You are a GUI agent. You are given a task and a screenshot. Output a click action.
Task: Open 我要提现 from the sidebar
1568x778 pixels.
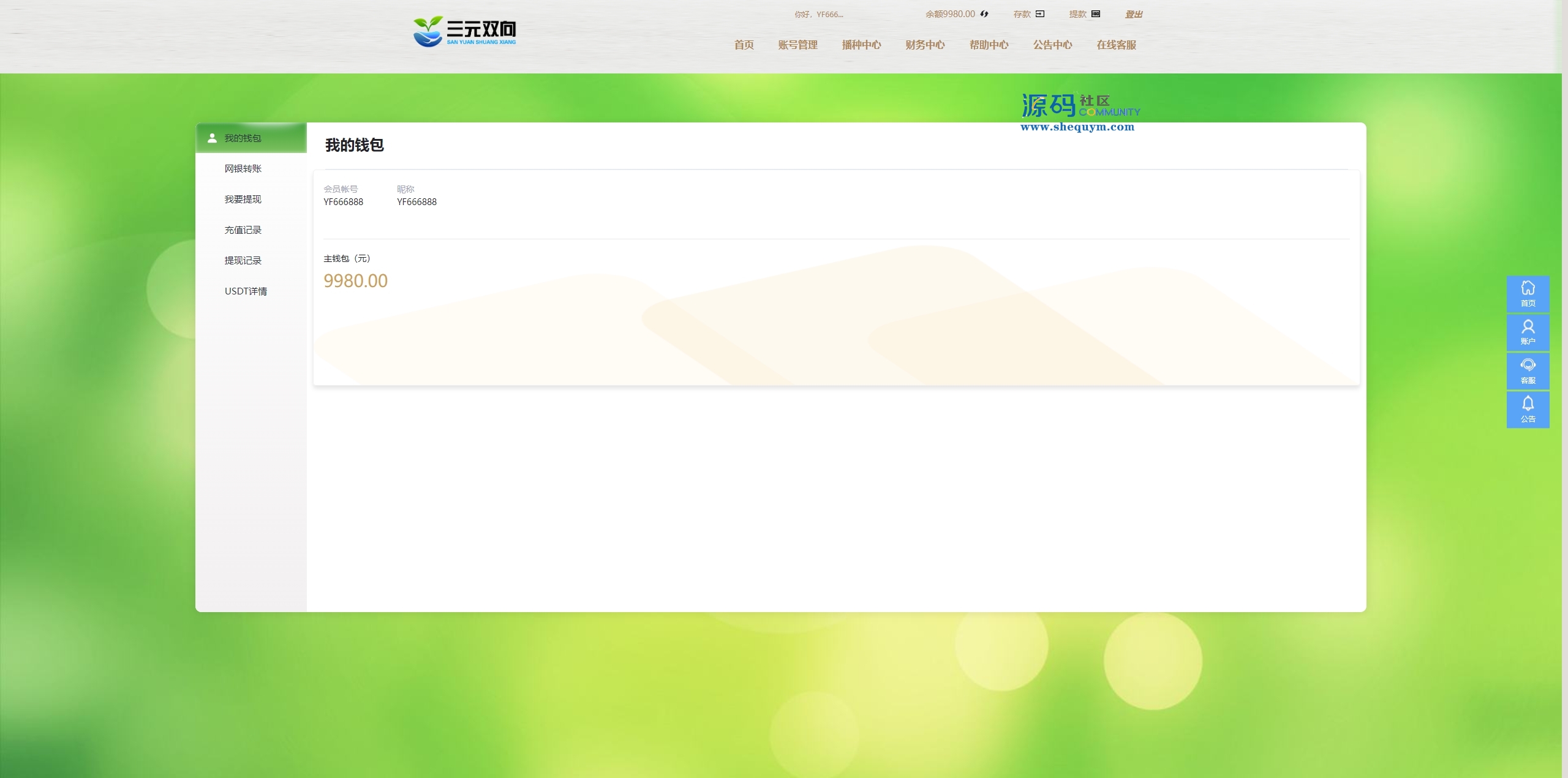click(x=243, y=200)
